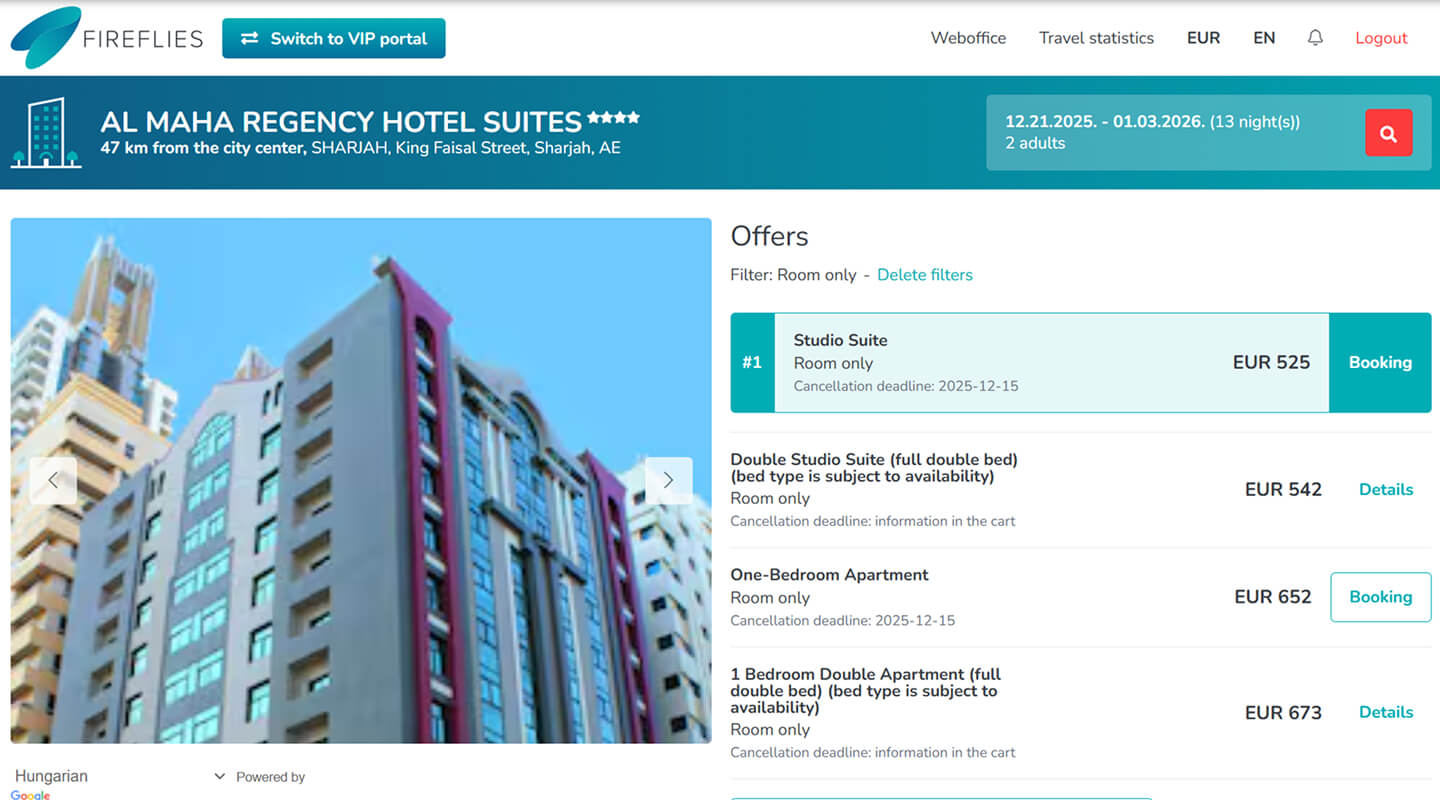
Task: Open the notifications bell
Action: [x=1315, y=38]
